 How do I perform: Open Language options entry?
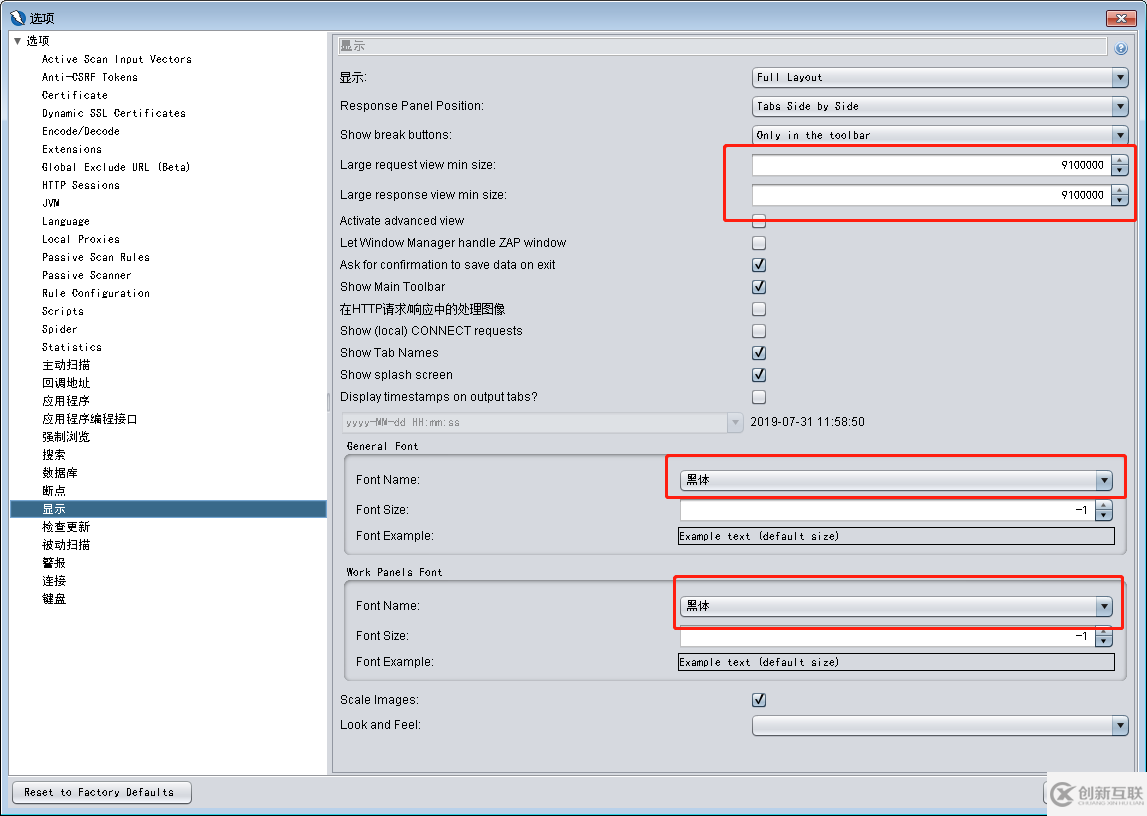(66, 221)
